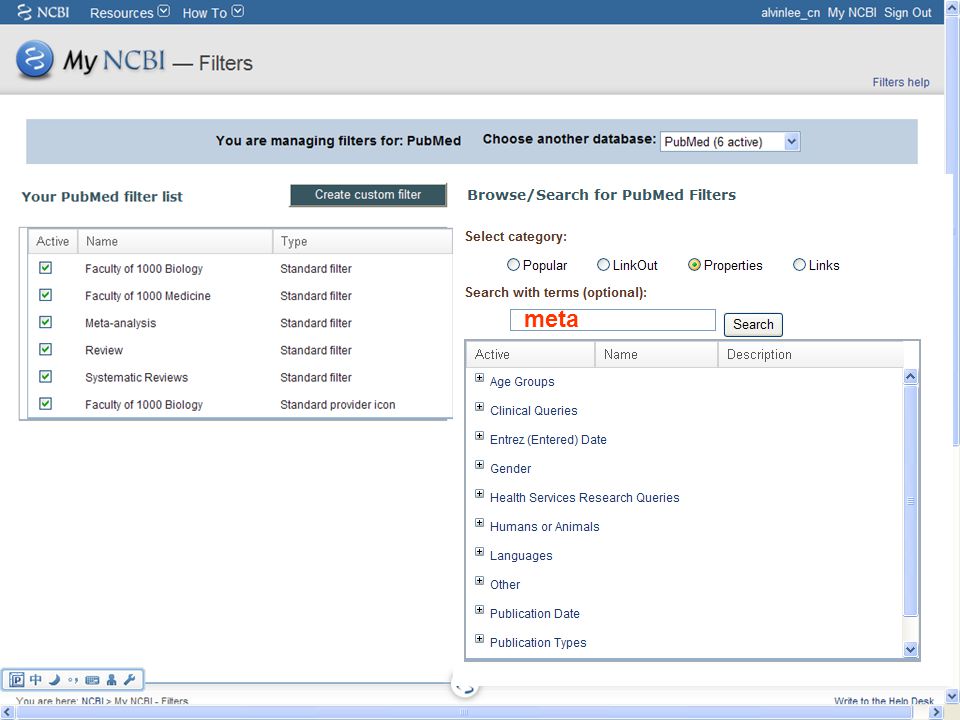
Task: Click the round arrow icon at page bottom
Action: click(465, 687)
